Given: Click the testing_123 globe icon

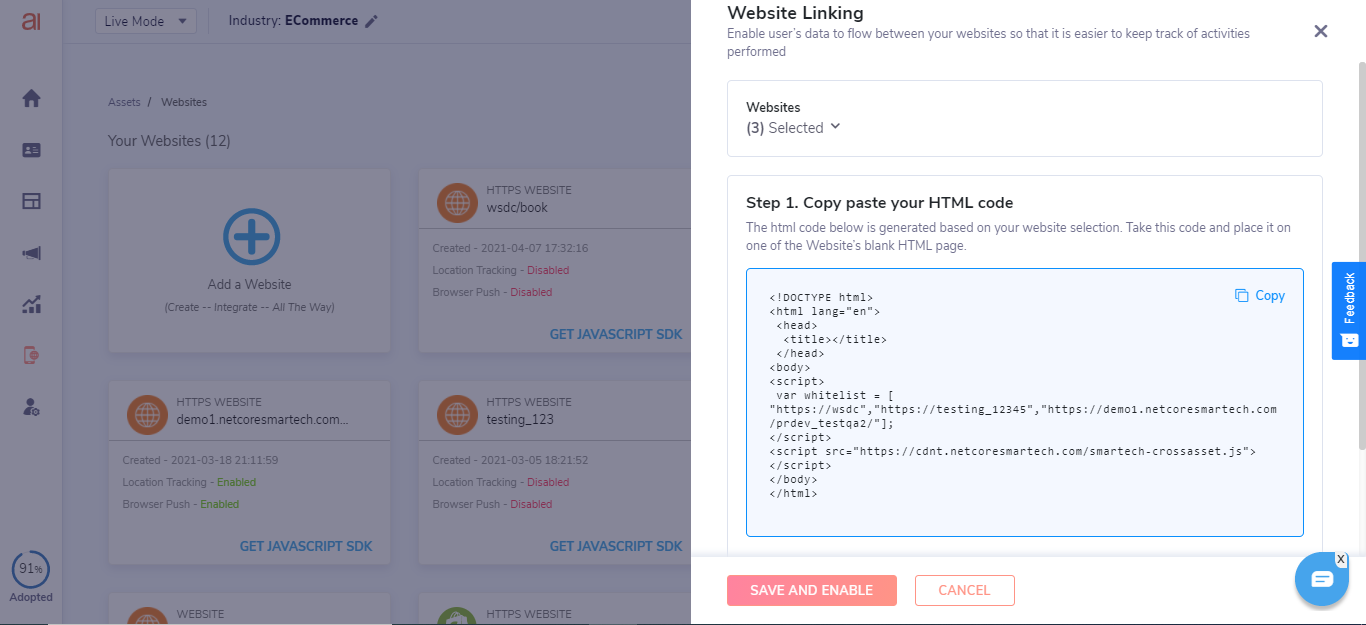Looking at the screenshot, I should pyautogui.click(x=457, y=414).
